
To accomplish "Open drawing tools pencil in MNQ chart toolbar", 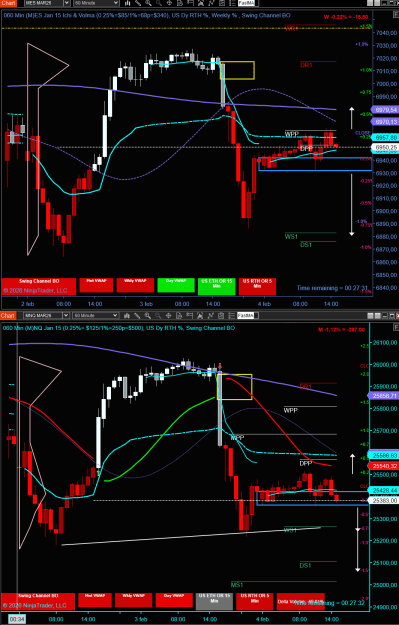I will click(x=138, y=316).
